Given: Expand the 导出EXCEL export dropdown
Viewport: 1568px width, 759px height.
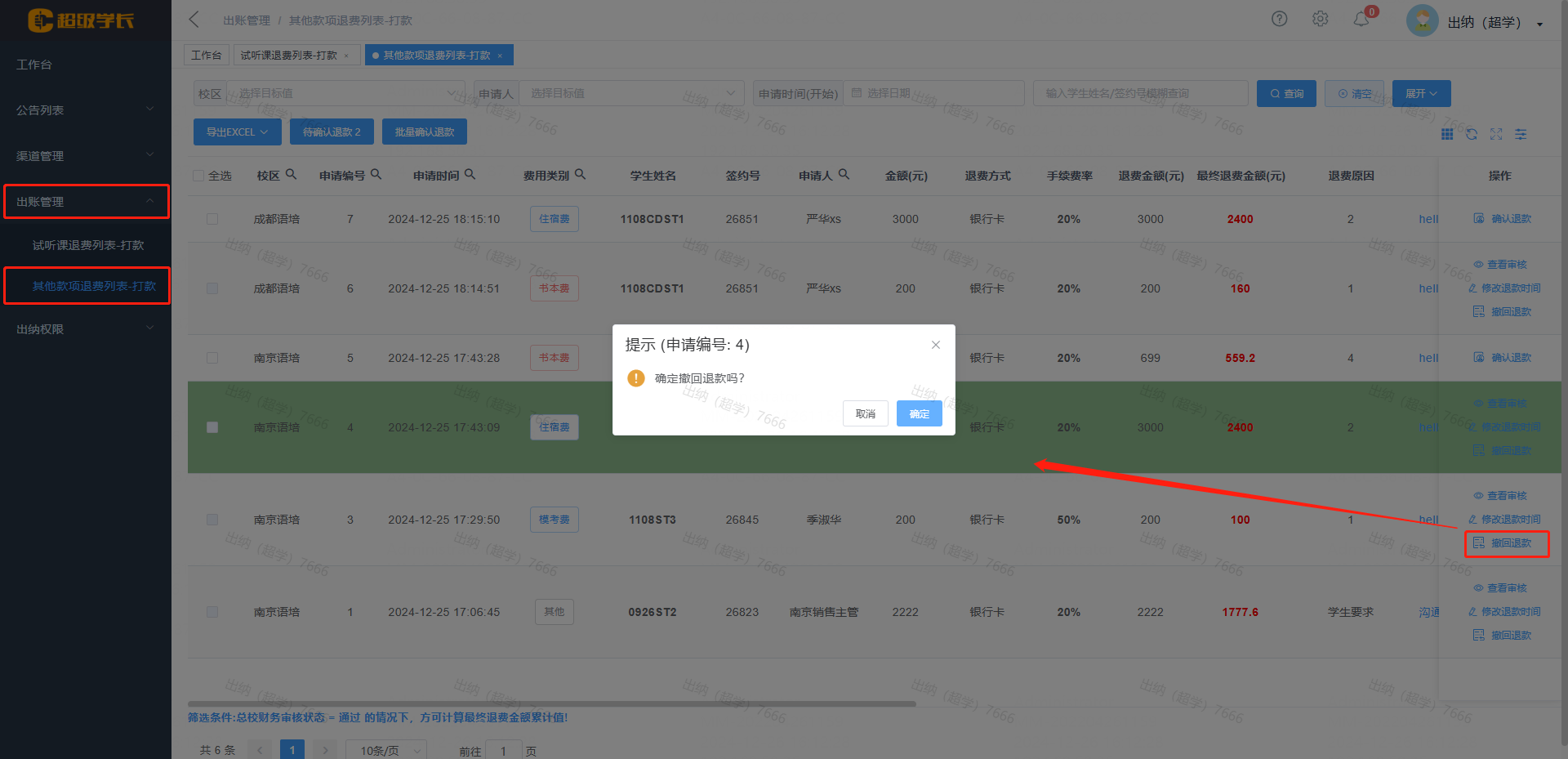Looking at the screenshot, I should click(237, 132).
